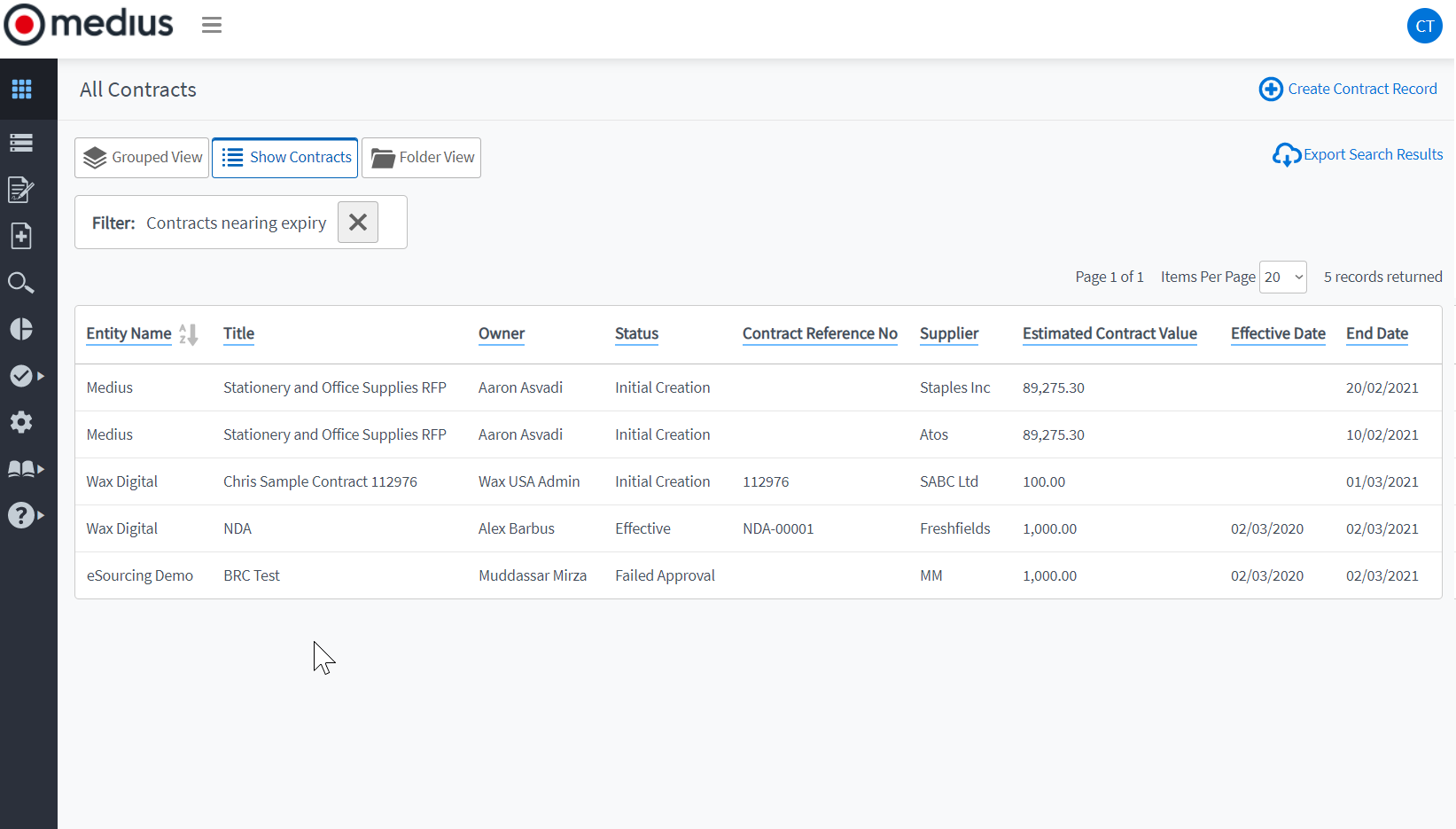Viewport: 1456px width, 829px height.
Task: Select the Show Contracts view
Action: (x=285, y=158)
